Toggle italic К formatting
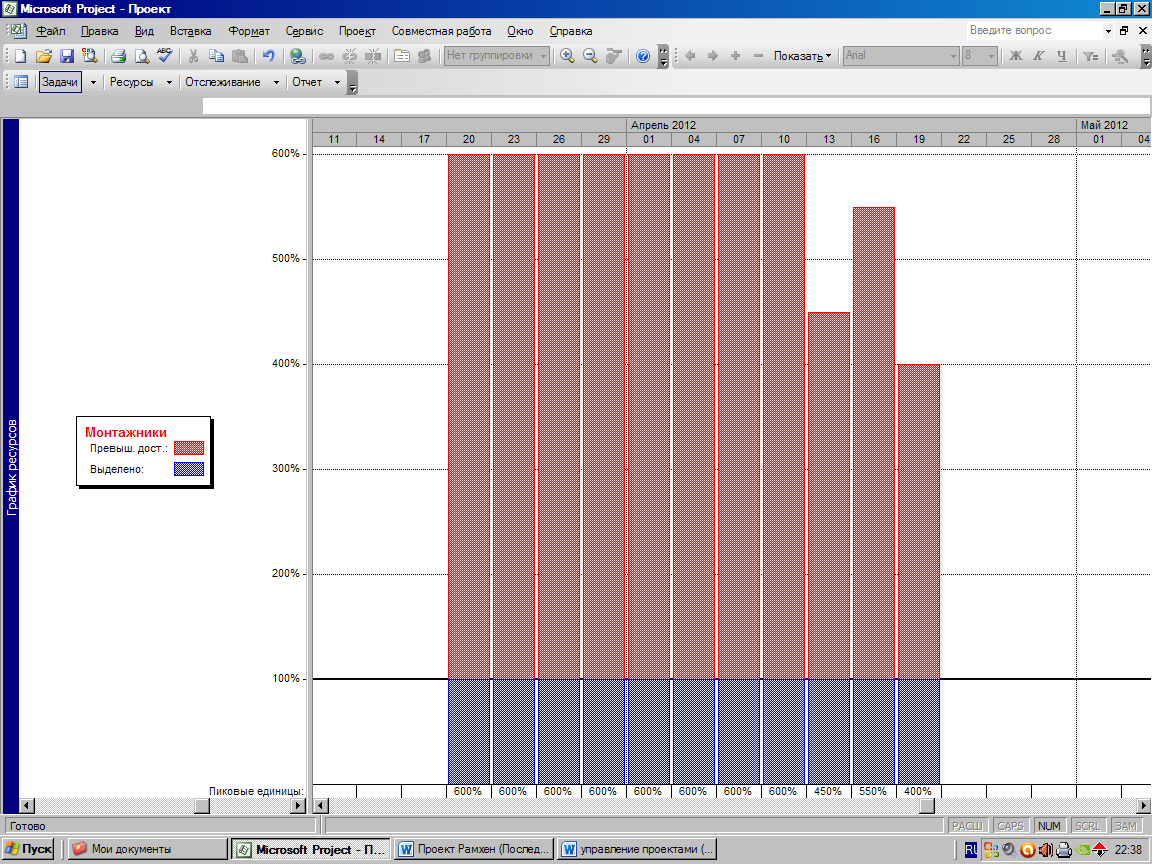1152x864 pixels. tap(1039, 56)
